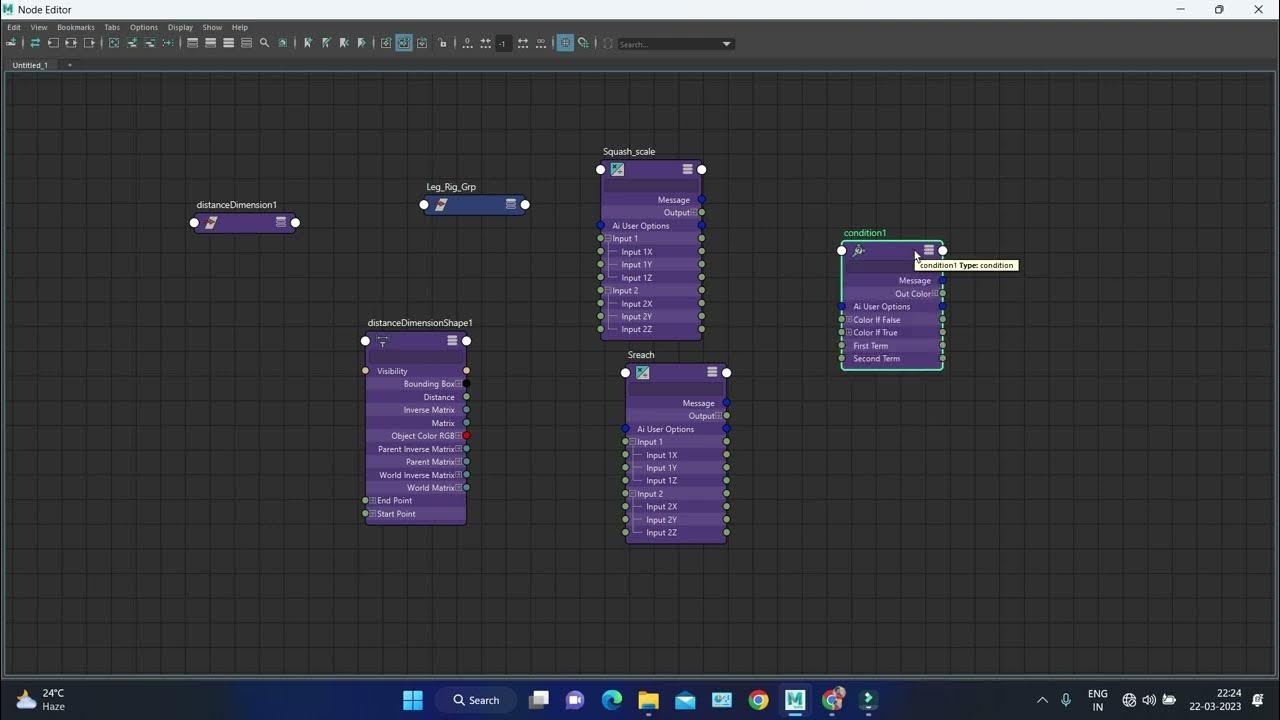Toggle the lock icon in the toolbar
Viewport: 1280px width, 720px height.
[x=442, y=43]
